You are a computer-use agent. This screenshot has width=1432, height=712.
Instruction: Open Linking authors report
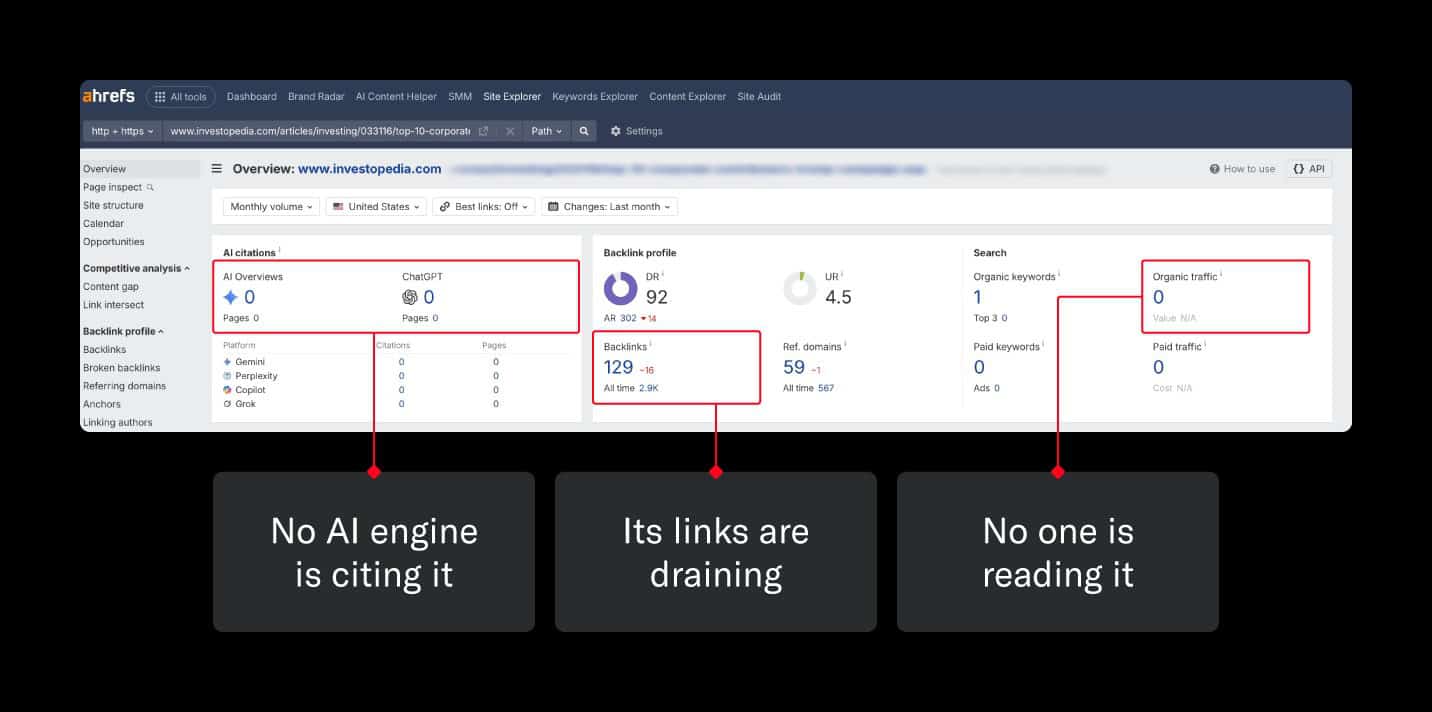click(x=118, y=422)
